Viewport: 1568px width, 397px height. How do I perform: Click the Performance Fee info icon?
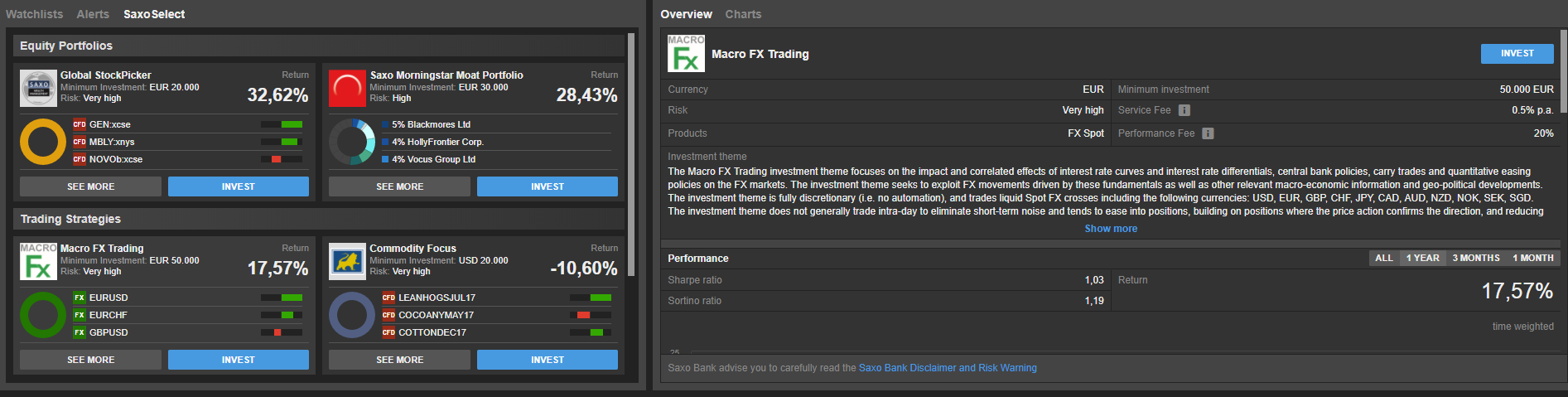pos(1208,133)
